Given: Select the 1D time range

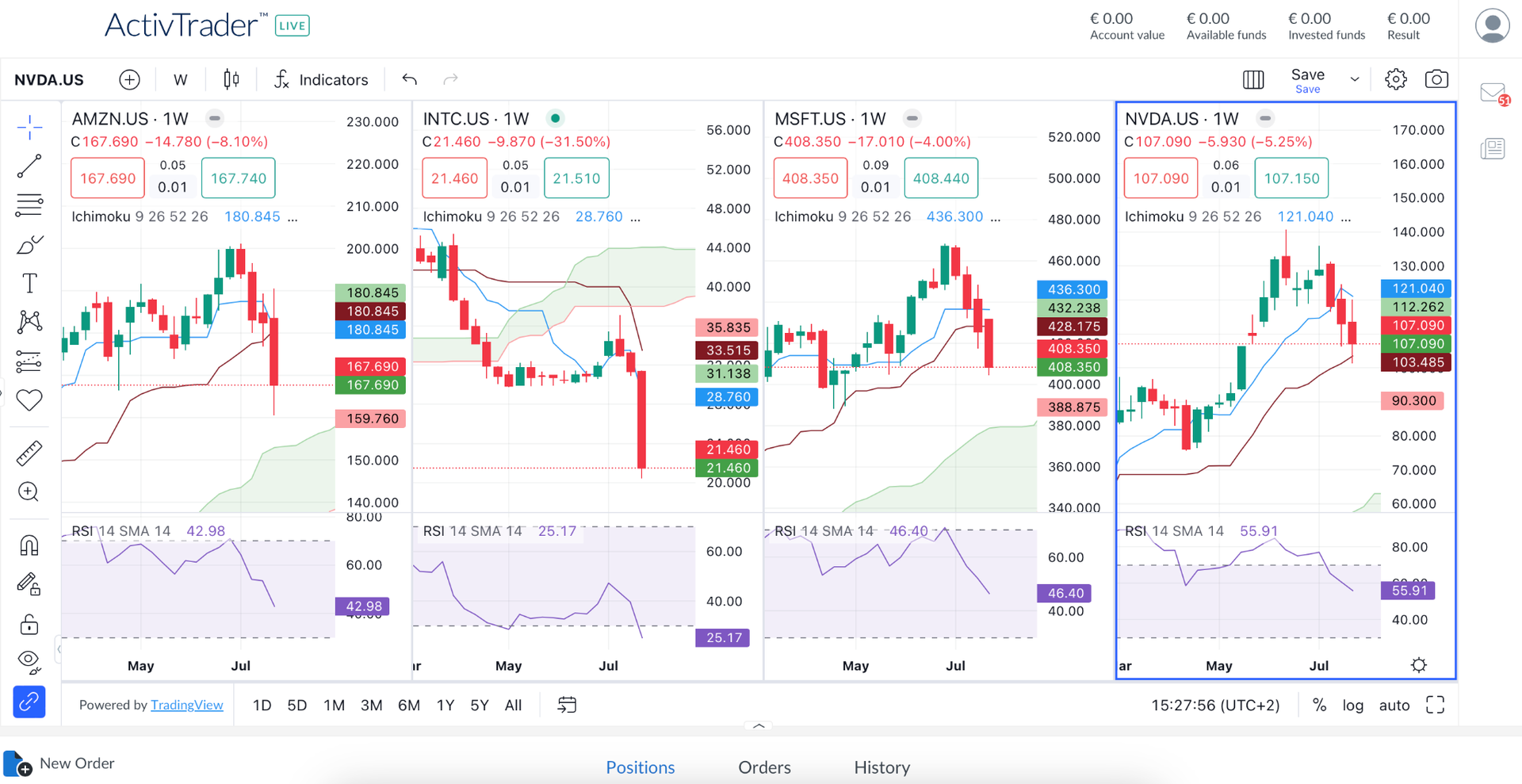Looking at the screenshot, I should coord(262,705).
